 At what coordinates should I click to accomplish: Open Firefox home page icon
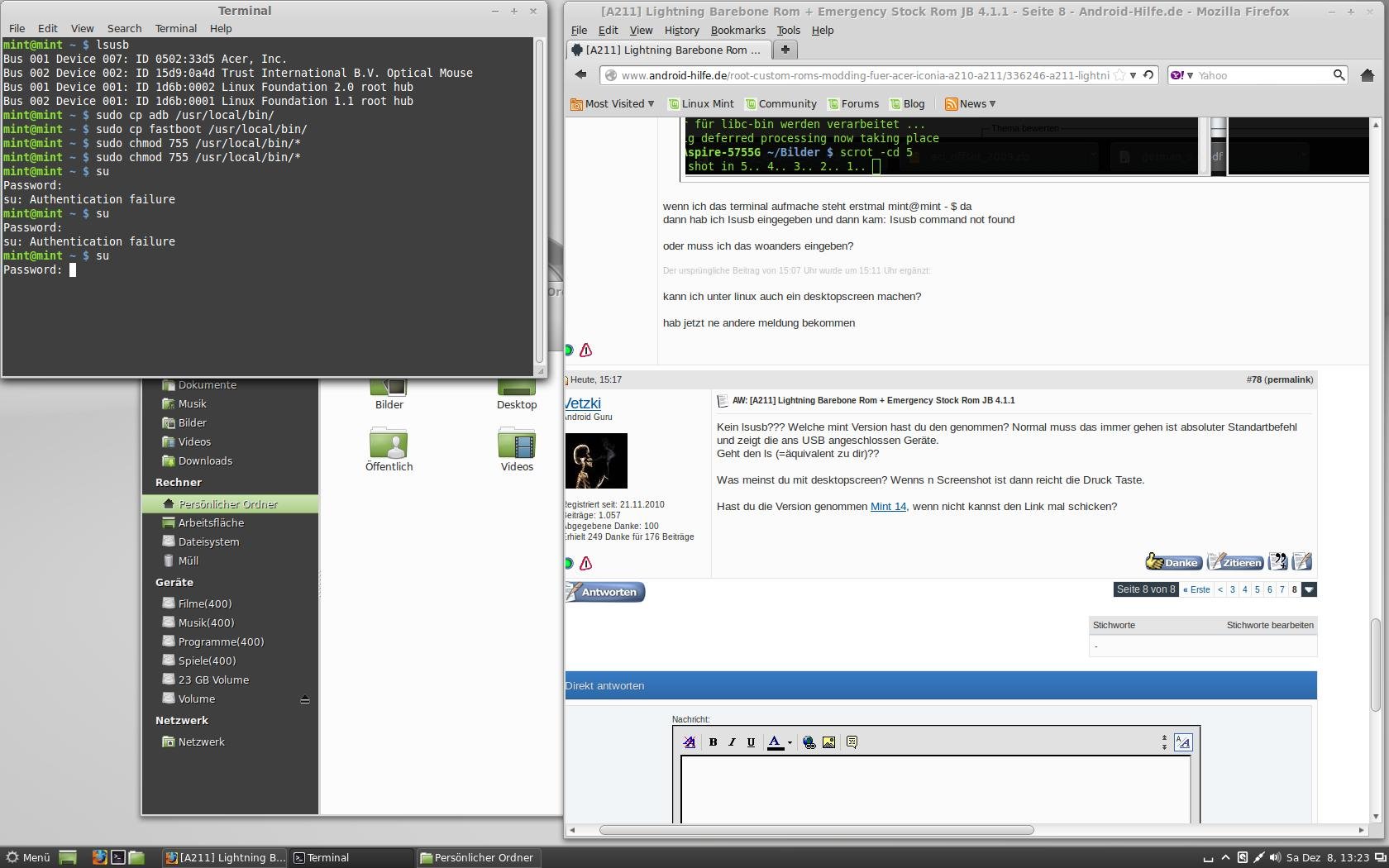point(1368,75)
